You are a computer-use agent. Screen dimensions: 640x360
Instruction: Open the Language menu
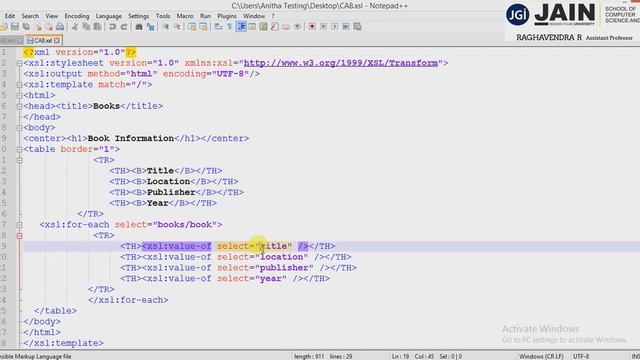[109, 16]
